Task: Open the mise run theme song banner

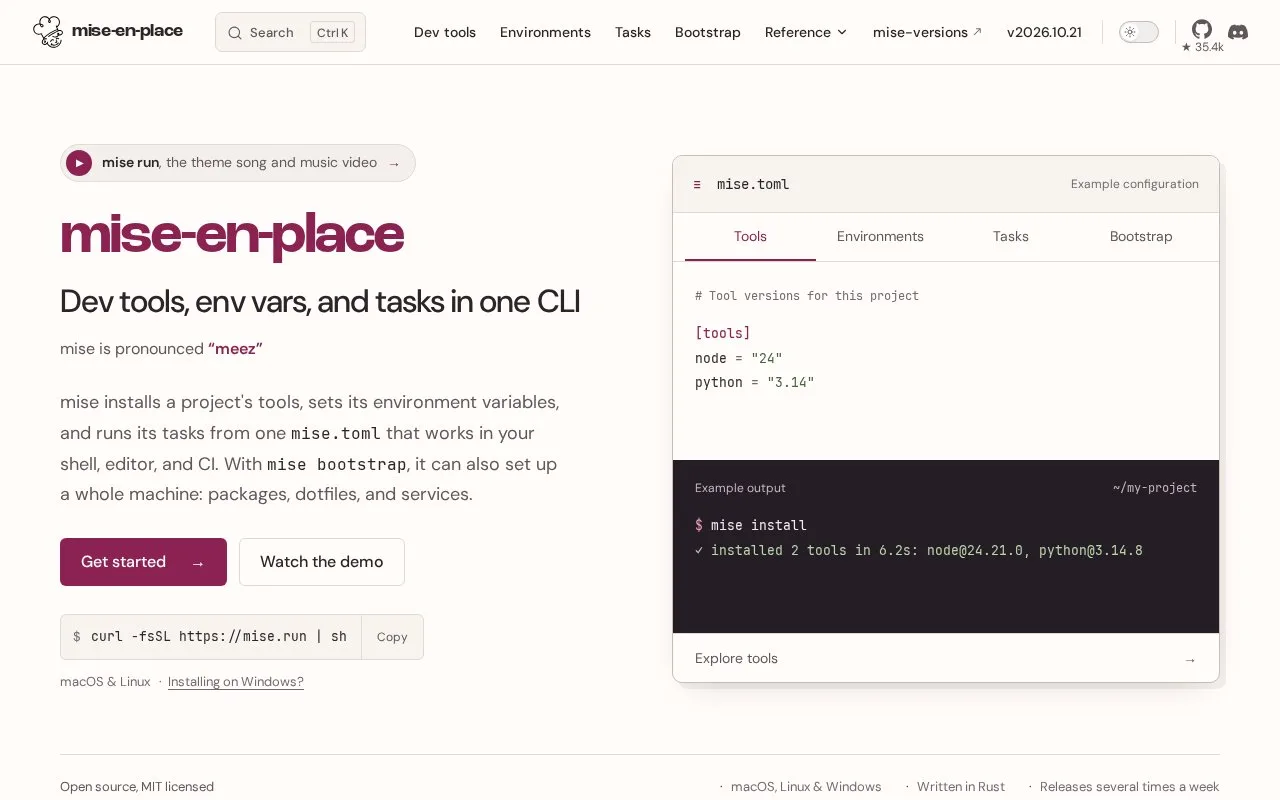Action: 238,163
